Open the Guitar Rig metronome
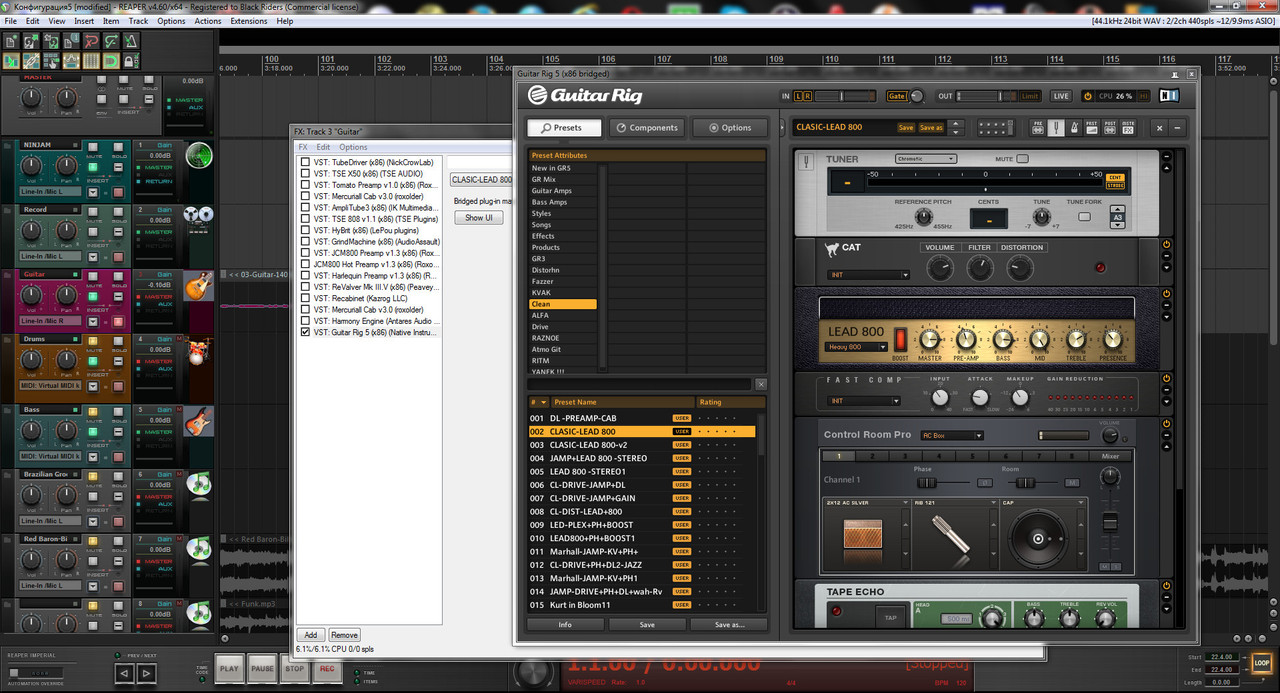Image resolution: width=1280 pixels, height=693 pixels. pyautogui.click(x=1072, y=128)
